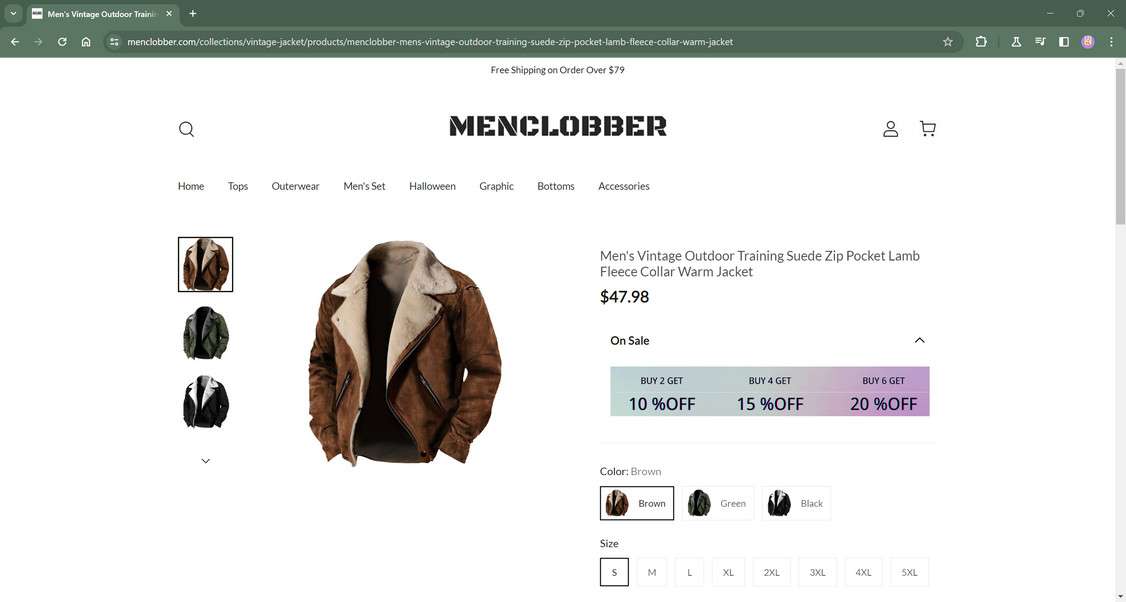Collapse the On Sale section
The height and width of the screenshot is (602, 1126).
(918, 340)
